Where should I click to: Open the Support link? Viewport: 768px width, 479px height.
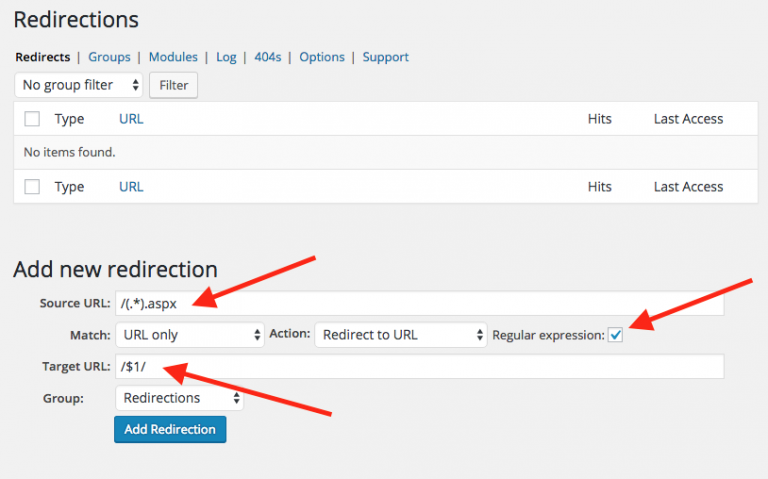tap(385, 57)
